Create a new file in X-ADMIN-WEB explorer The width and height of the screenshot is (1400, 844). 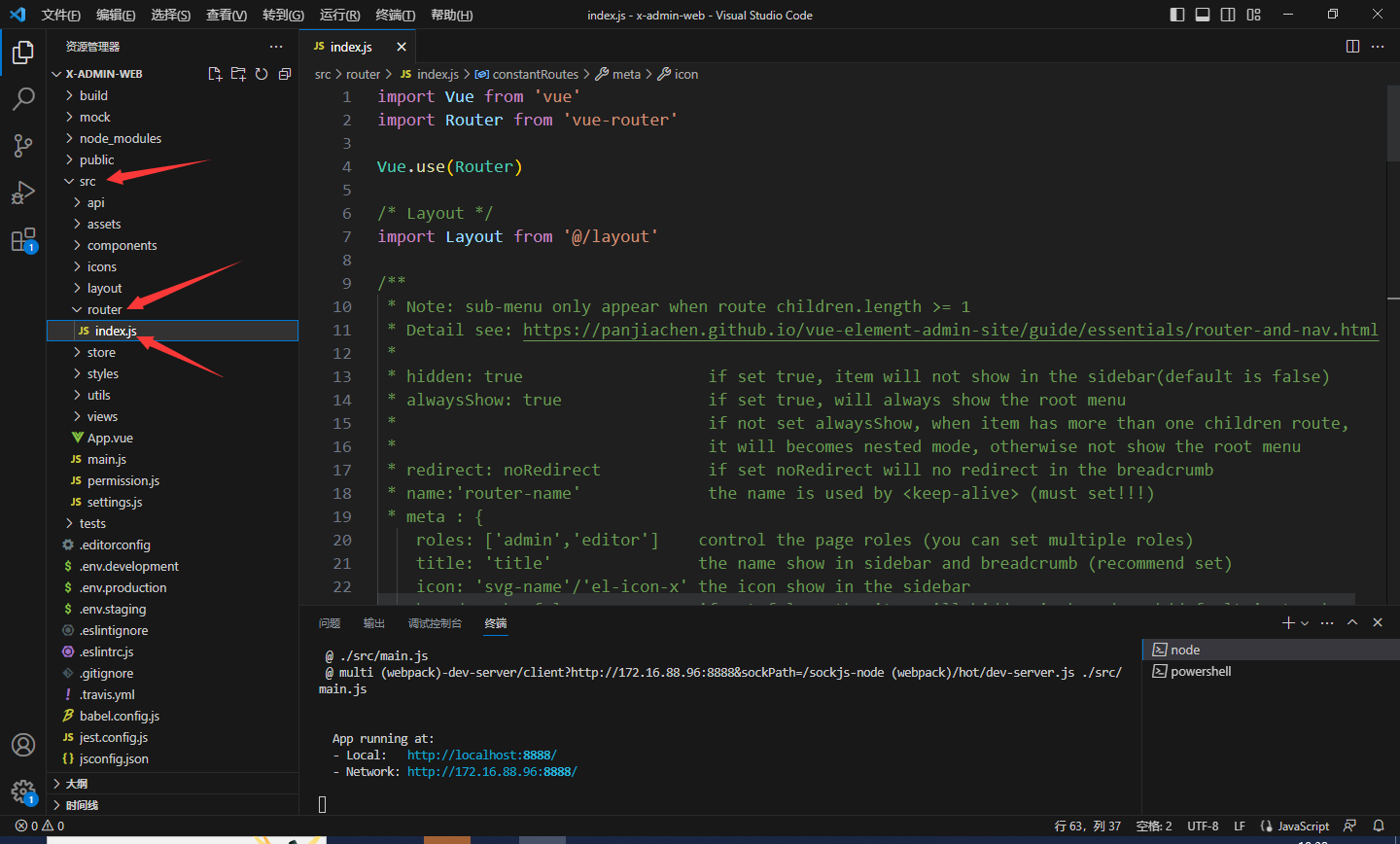[x=215, y=74]
